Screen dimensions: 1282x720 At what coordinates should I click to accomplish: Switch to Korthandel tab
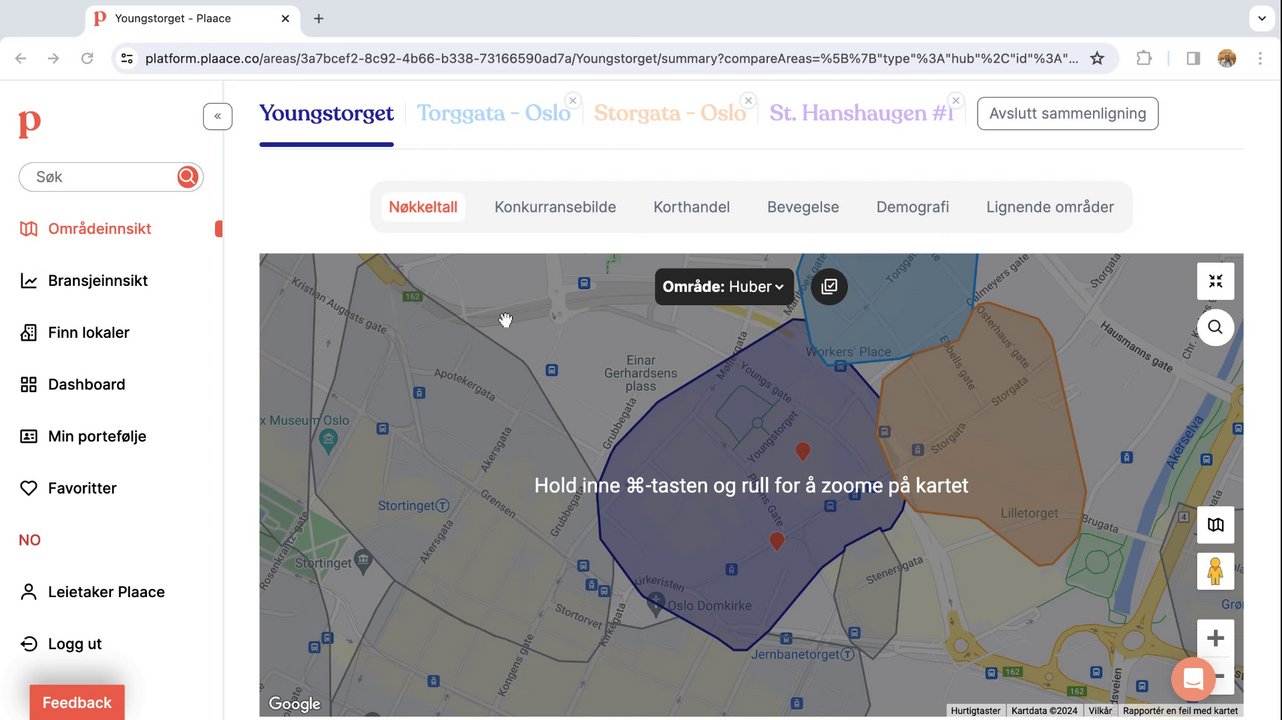pos(692,207)
